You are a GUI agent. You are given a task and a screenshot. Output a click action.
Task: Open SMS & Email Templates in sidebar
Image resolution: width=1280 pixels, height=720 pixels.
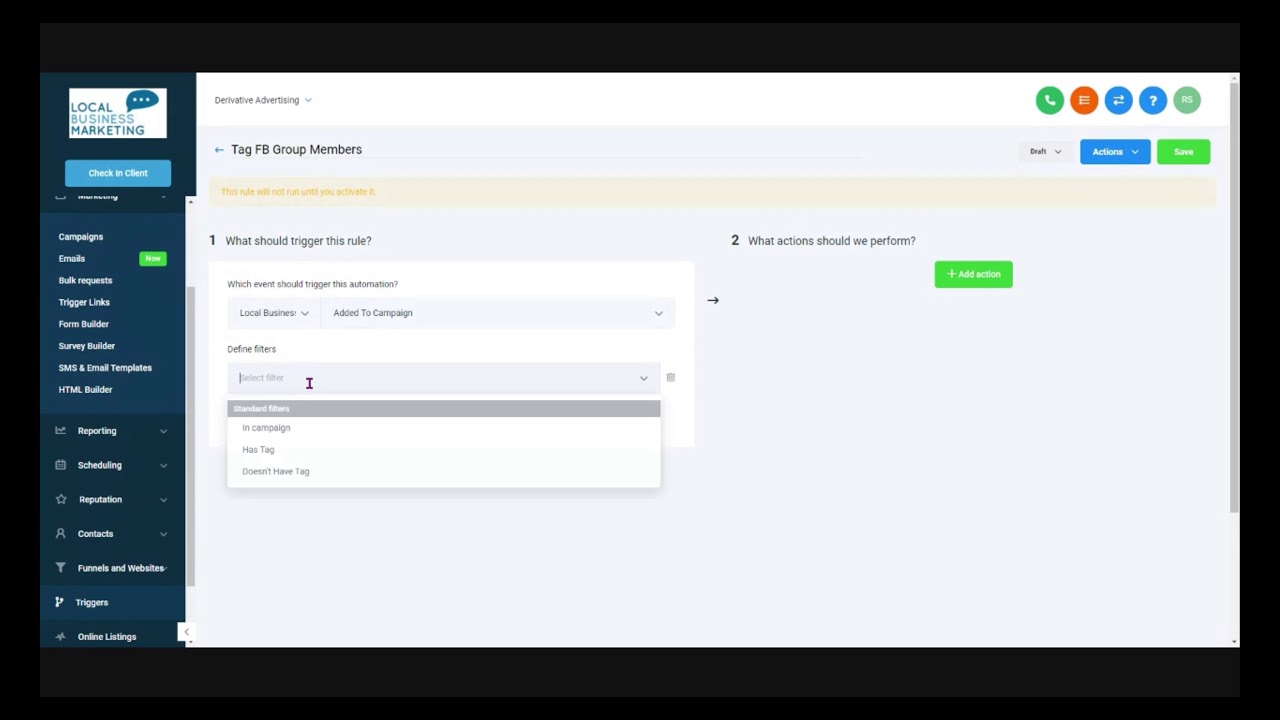[x=105, y=368]
